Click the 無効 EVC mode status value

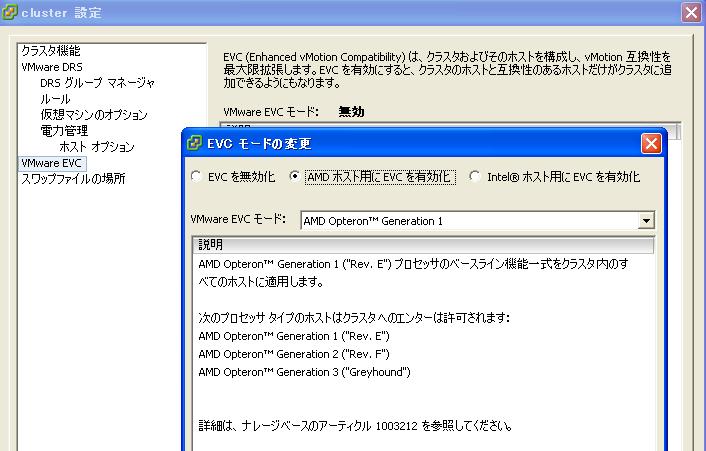[x=351, y=112]
